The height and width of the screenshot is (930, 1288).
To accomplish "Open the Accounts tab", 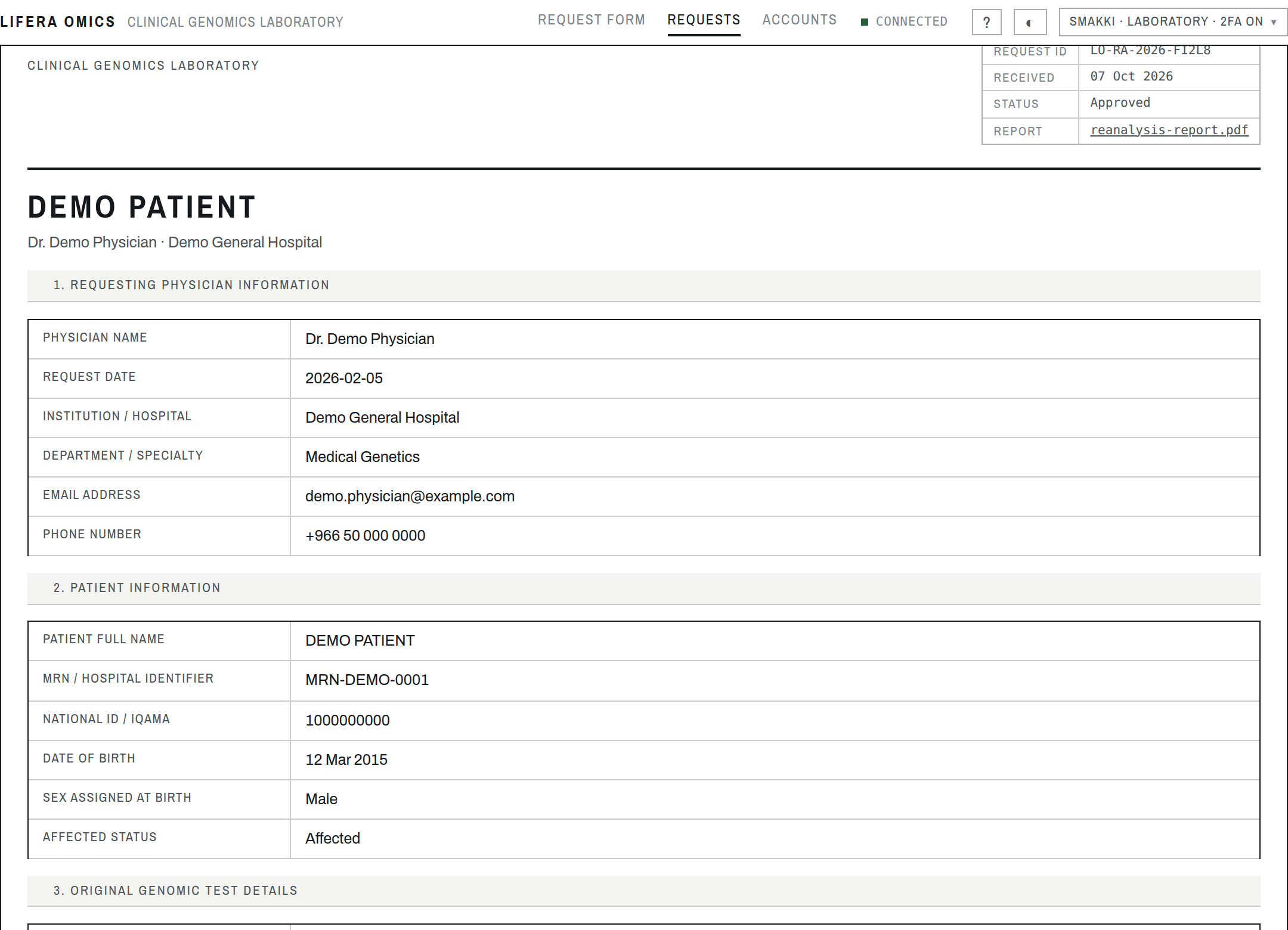I will coord(799,20).
